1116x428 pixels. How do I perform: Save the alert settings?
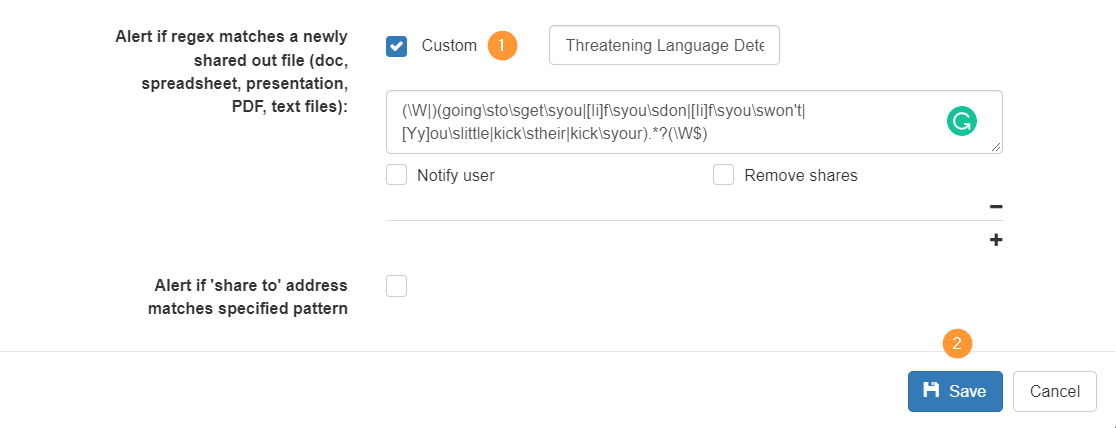pos(955,391)
